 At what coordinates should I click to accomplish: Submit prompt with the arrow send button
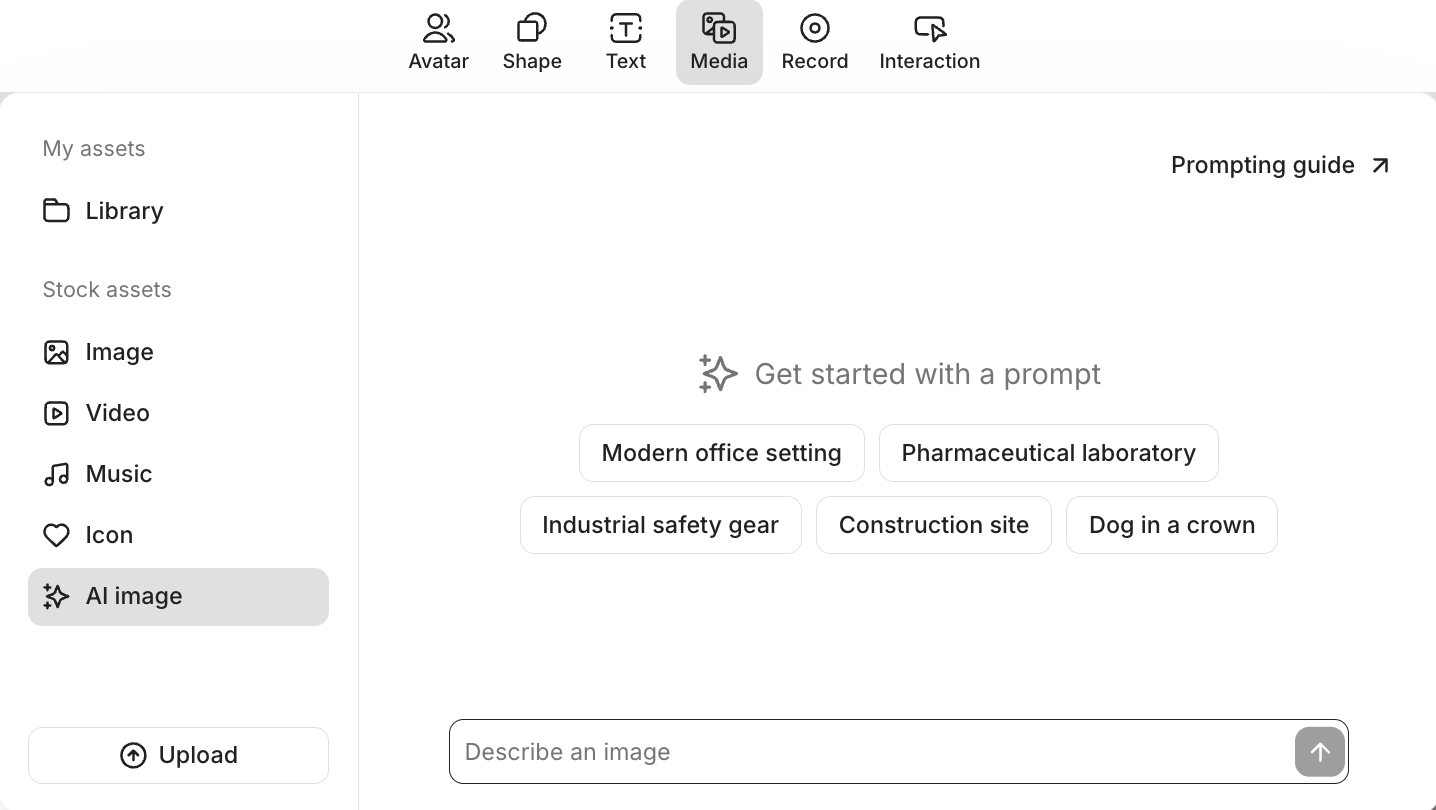[1320, 752]
